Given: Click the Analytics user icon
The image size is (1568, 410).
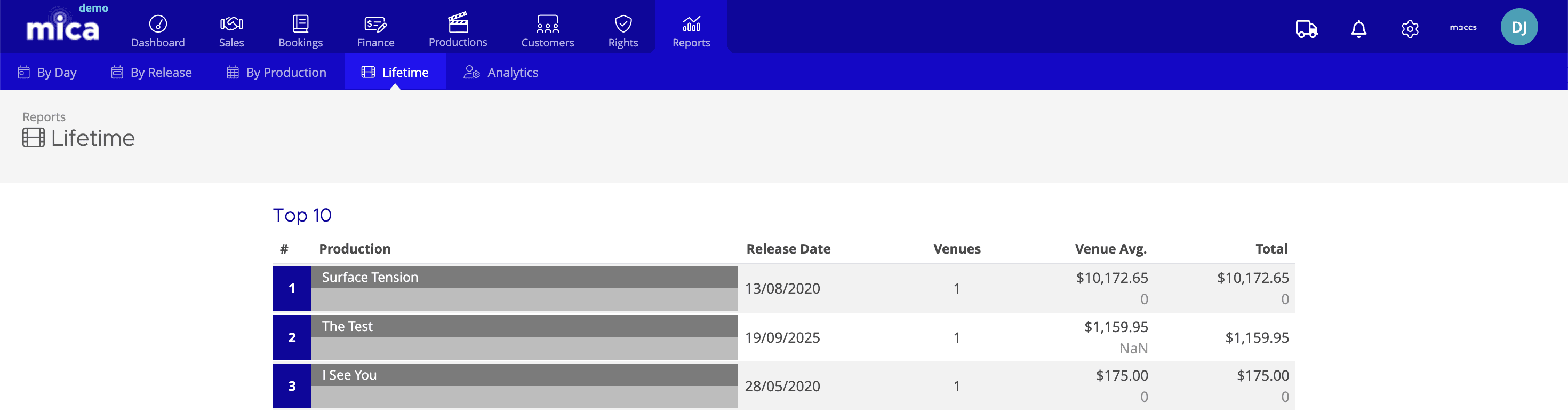Looking at the screenshot, I should tap(472, 72).
